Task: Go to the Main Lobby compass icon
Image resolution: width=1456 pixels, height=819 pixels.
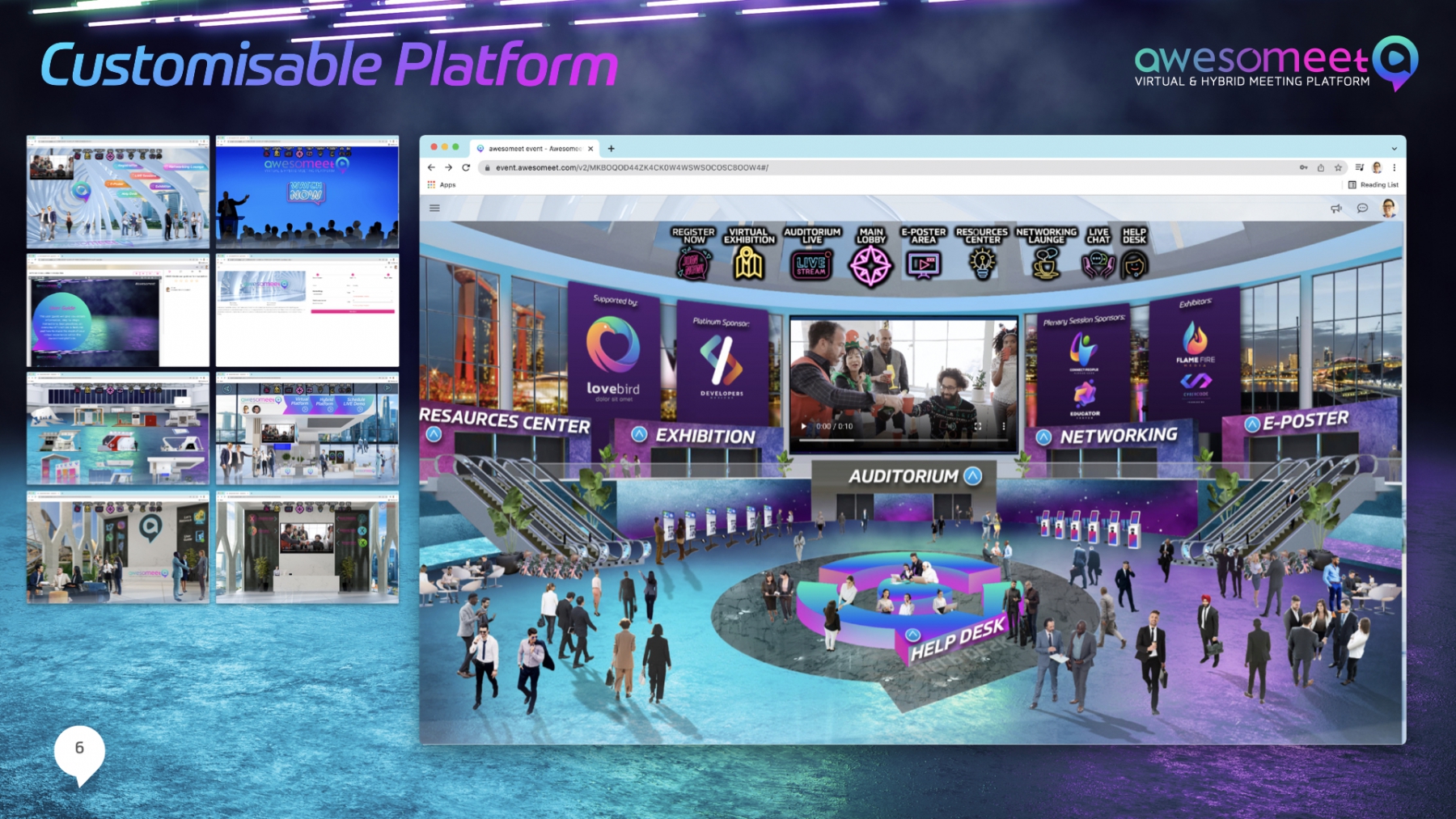Action: point(870,266)
